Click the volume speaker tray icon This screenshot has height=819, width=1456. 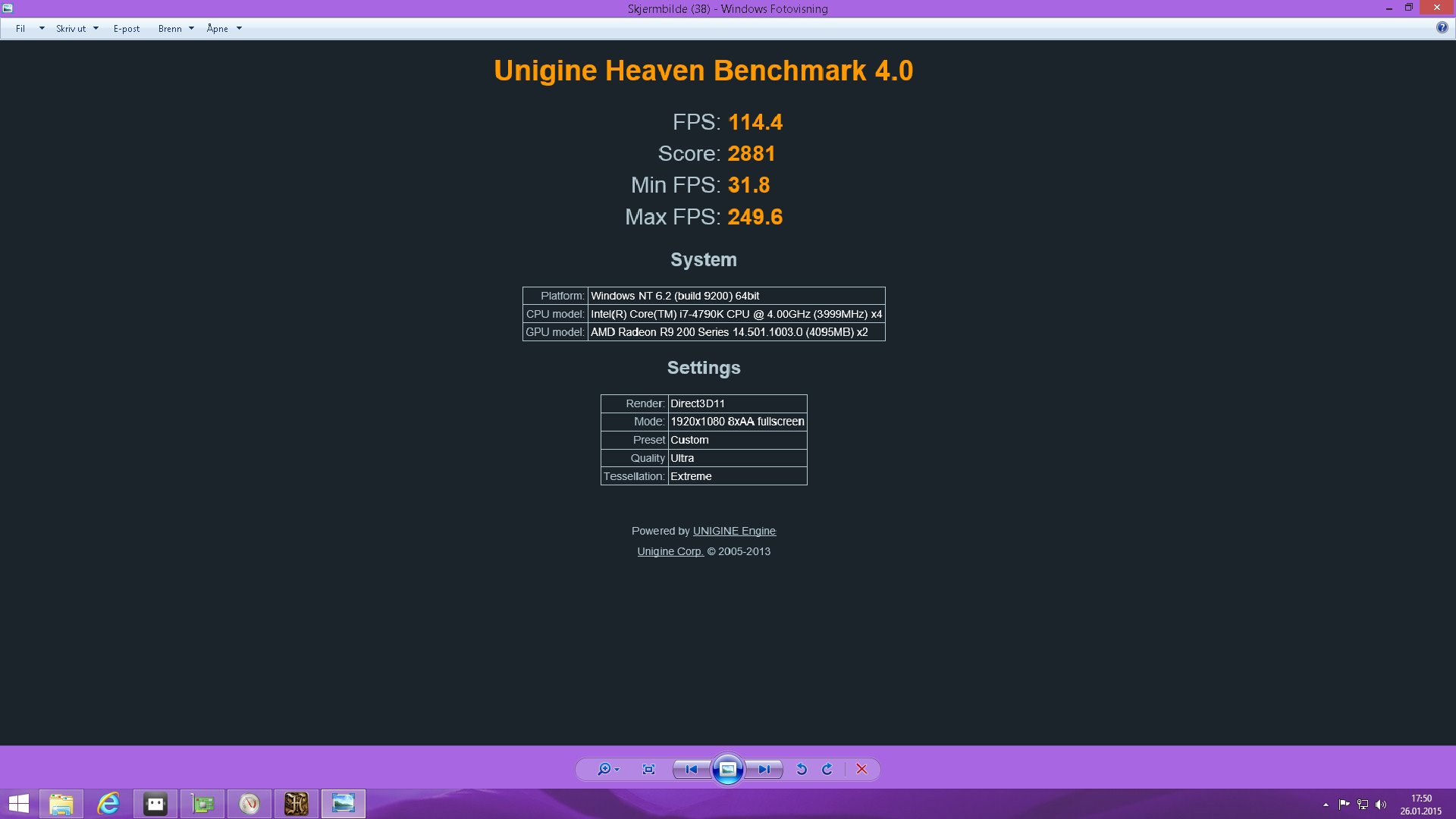(x=1381, y=805)
